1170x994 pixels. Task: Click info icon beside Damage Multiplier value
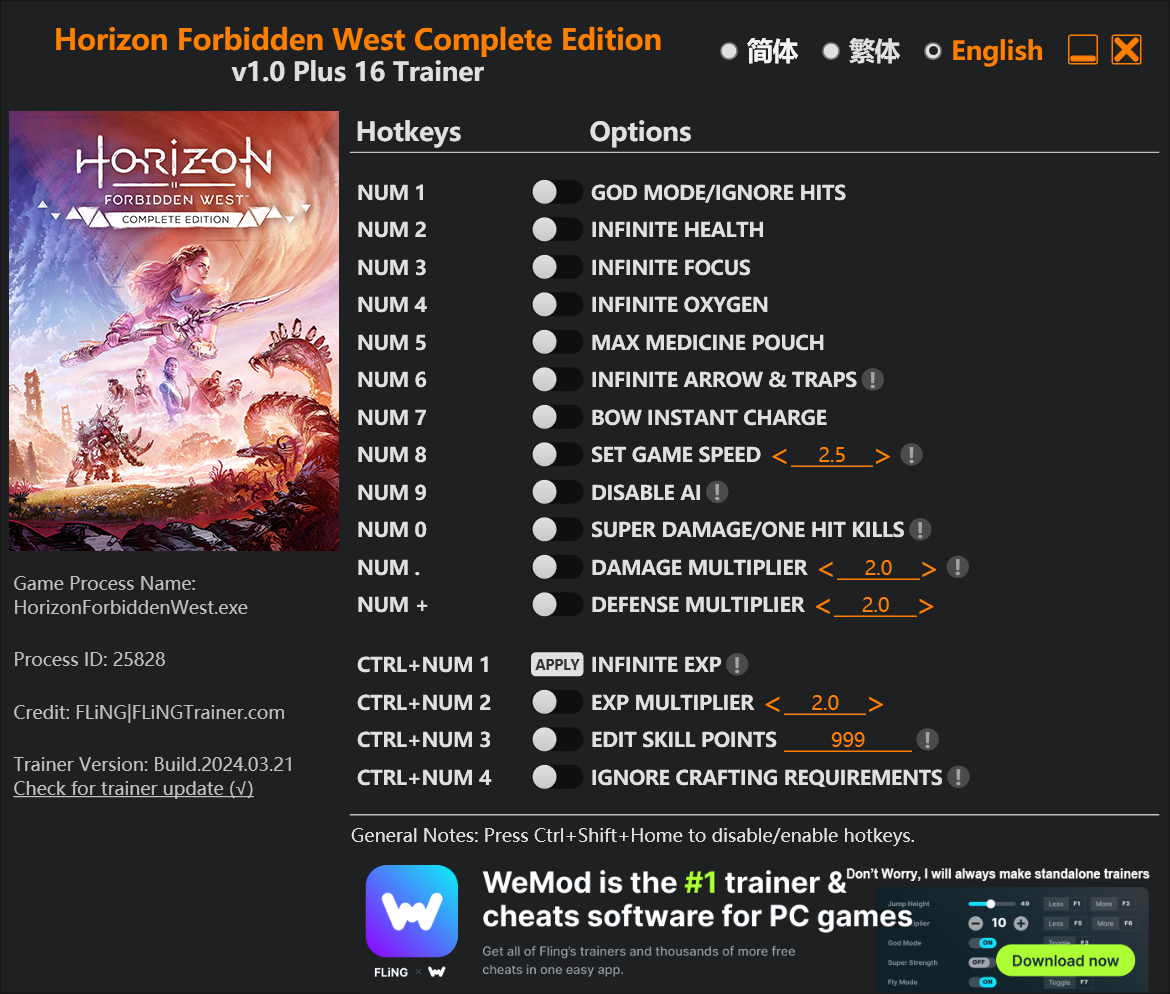(x=957, y=567)
